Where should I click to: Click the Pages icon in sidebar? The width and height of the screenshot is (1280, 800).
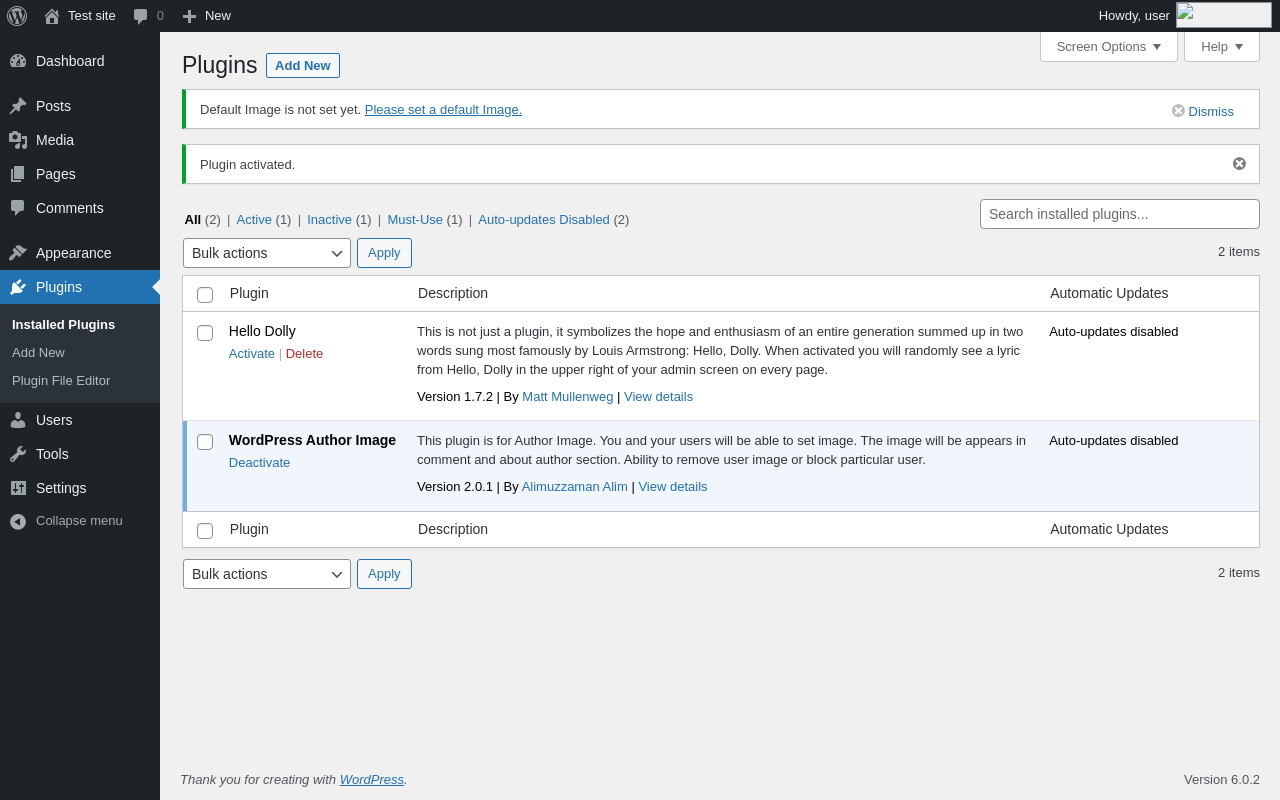(18, 174)
